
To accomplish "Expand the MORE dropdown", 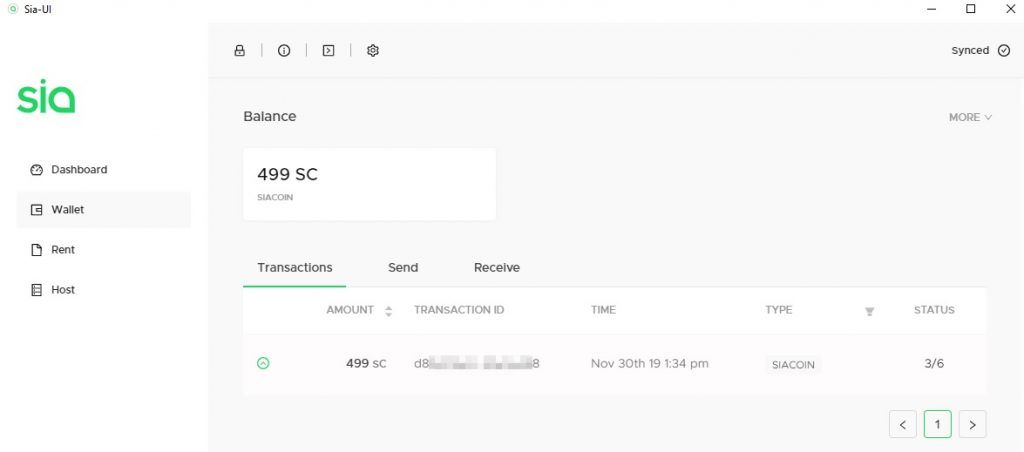I will click(x=970, y=118).
